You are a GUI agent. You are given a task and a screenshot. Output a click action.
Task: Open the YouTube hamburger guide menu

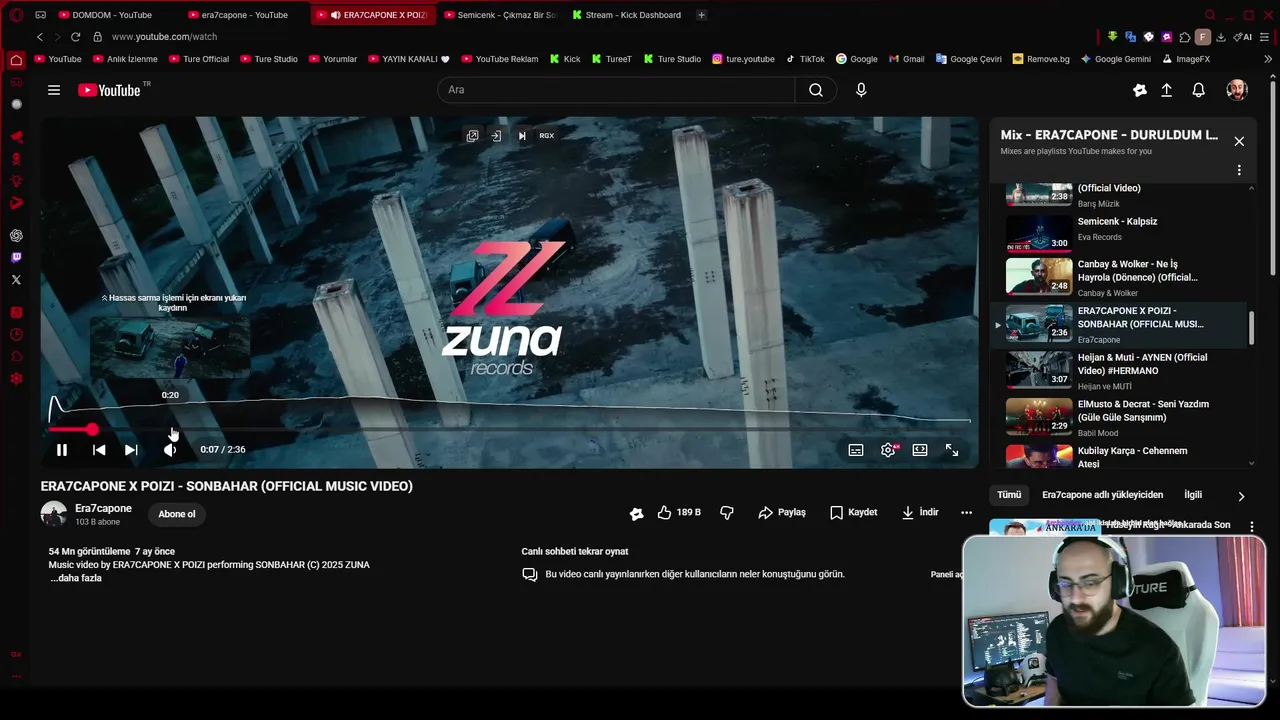54,90
